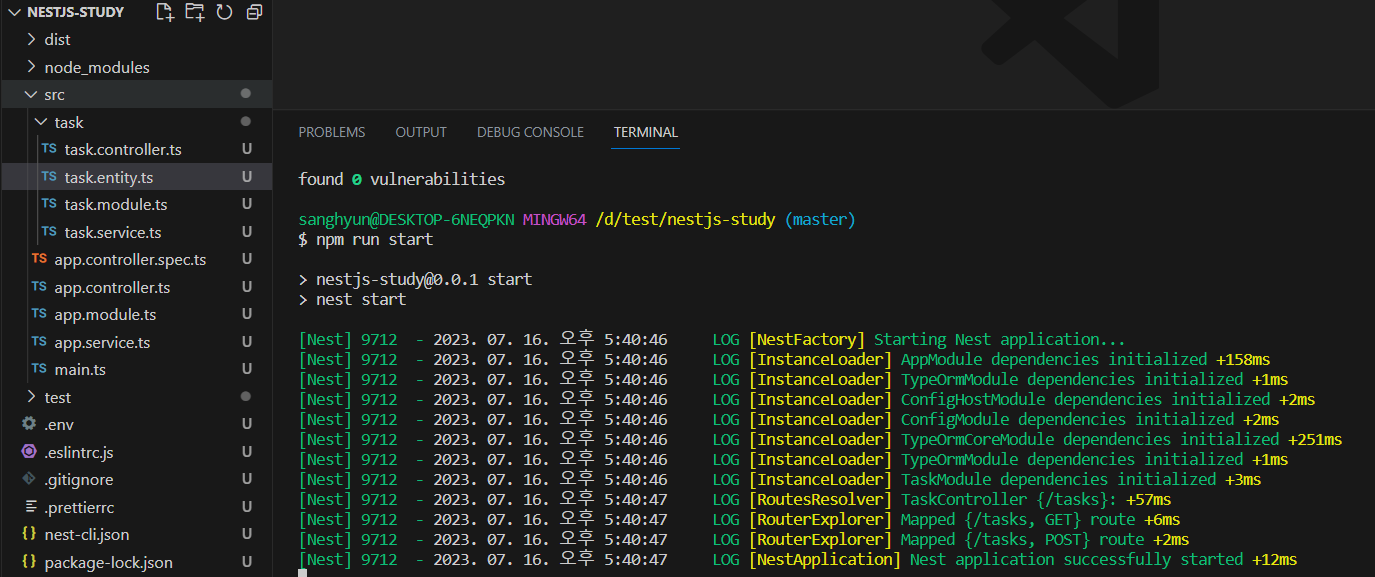
Task: Click the orange TS icon of app.controller.spec.ts
Action: click(x=39, y=259)
